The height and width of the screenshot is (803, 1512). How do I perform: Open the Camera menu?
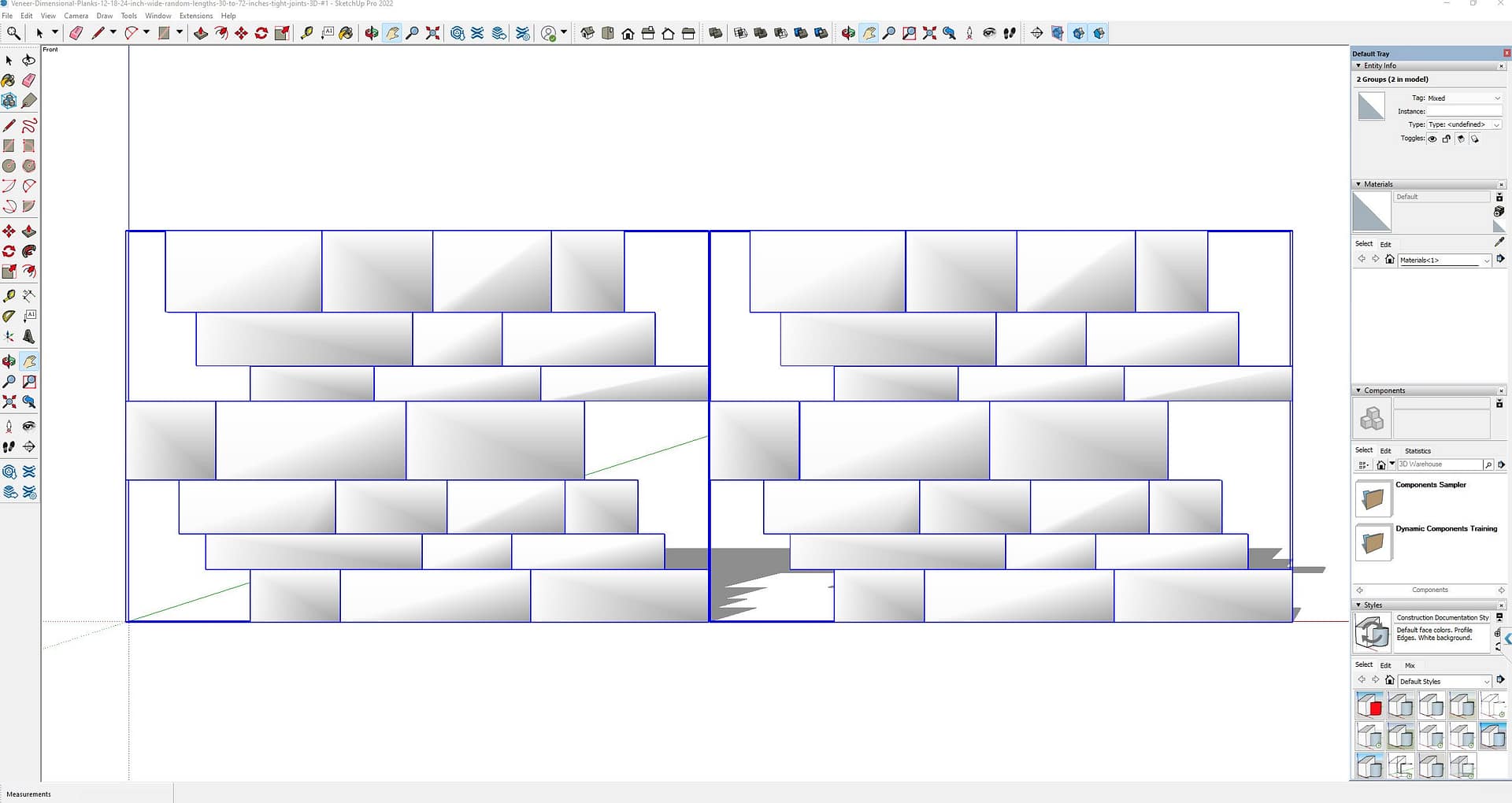(x=76, y=16)
